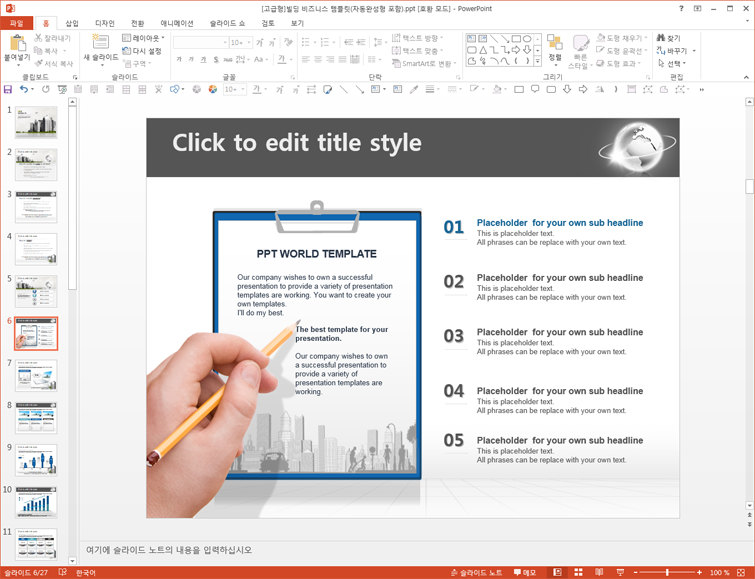This screenshot has width=755, height=579.
Task: Toggle underline formatting in font group
Action: click(203, 59)
